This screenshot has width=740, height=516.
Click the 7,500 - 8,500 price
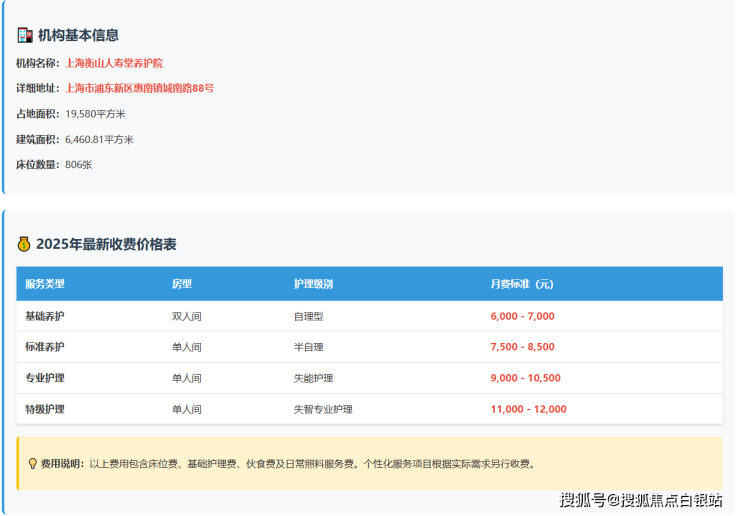[x=522, y=347]
